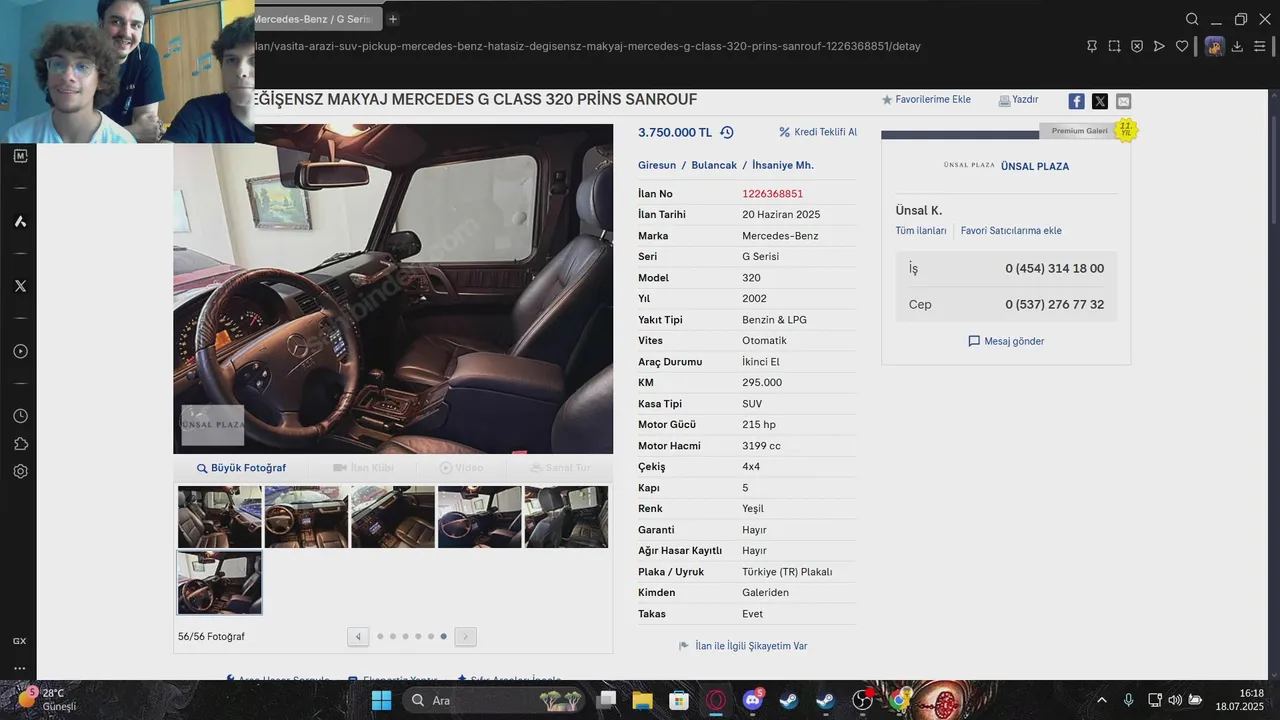The height and width of the screenshot is (720, 1280).
Task: Click the Mesaj gönder button
Action: tap(1006, 341)
